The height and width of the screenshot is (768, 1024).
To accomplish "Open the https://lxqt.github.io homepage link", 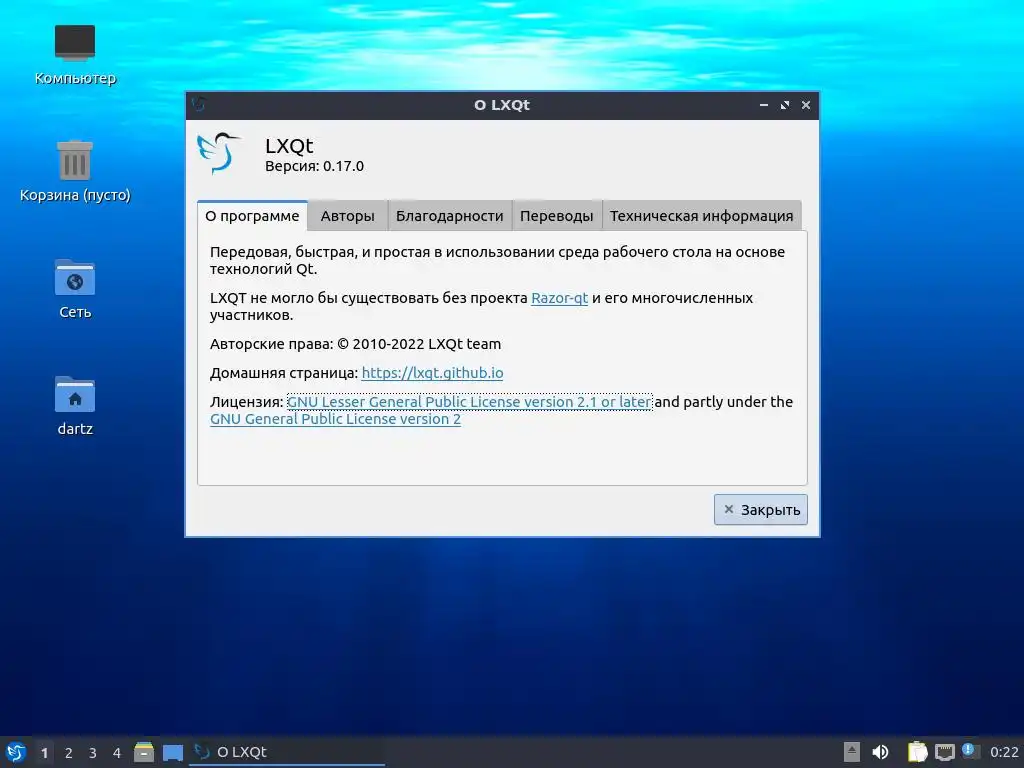I will [x=432, y=373].
